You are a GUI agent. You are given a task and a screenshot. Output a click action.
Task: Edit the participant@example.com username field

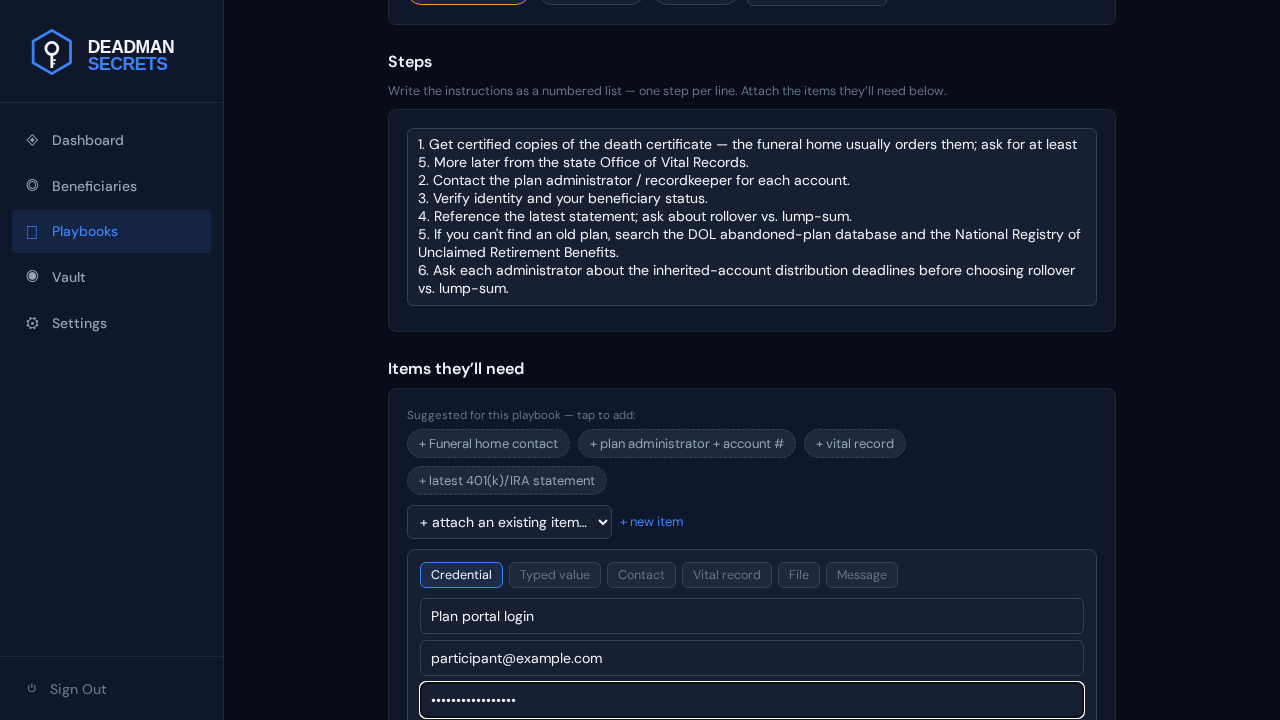(x=752, y=658)
